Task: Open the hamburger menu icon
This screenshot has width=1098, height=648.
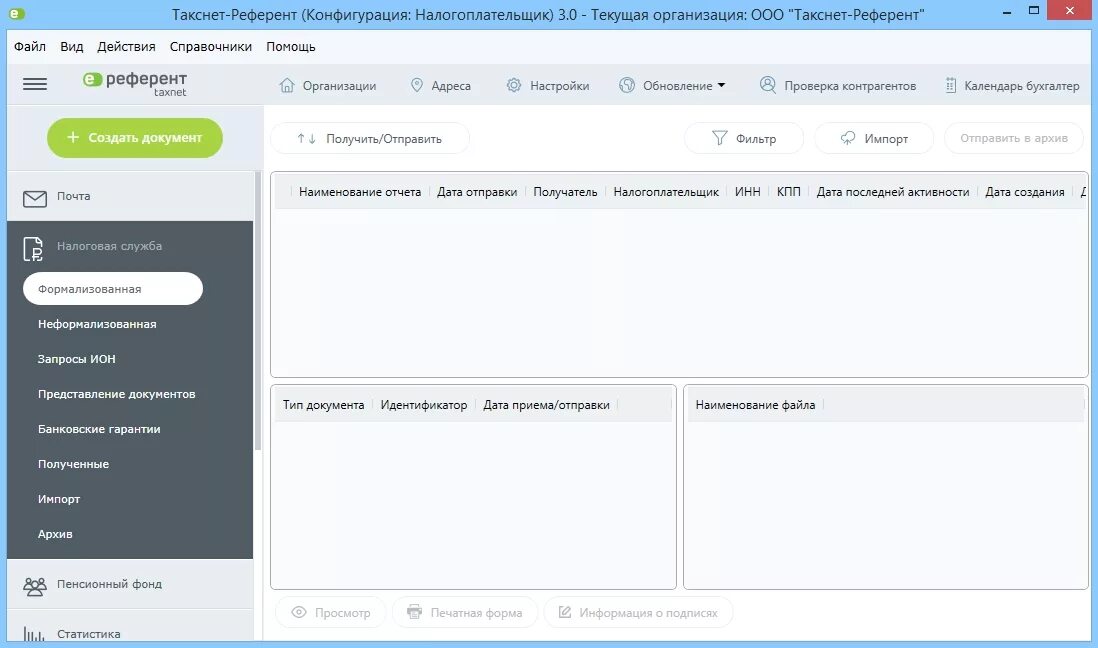Action: 35,84
